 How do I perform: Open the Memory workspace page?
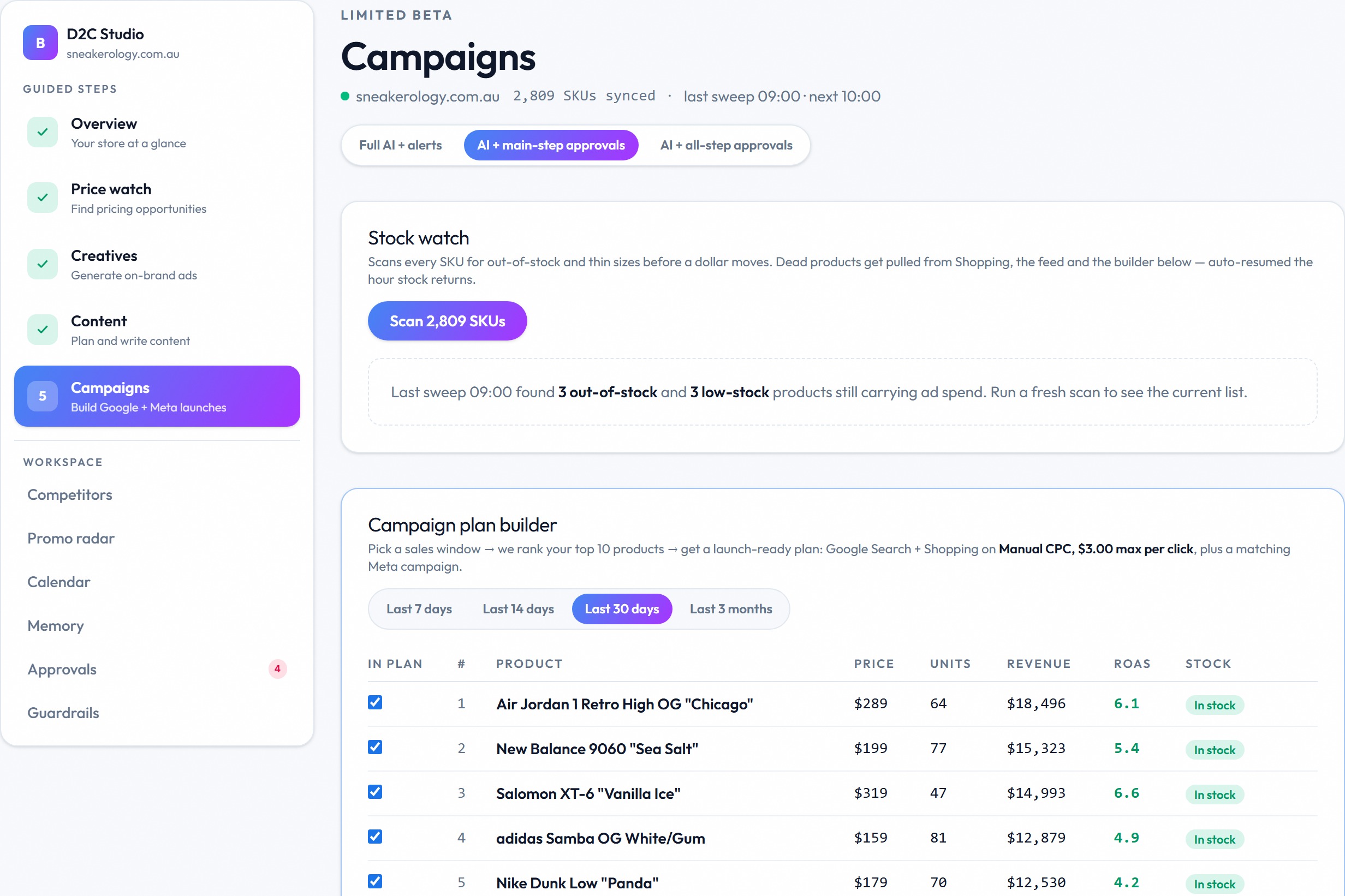[157, 626]
